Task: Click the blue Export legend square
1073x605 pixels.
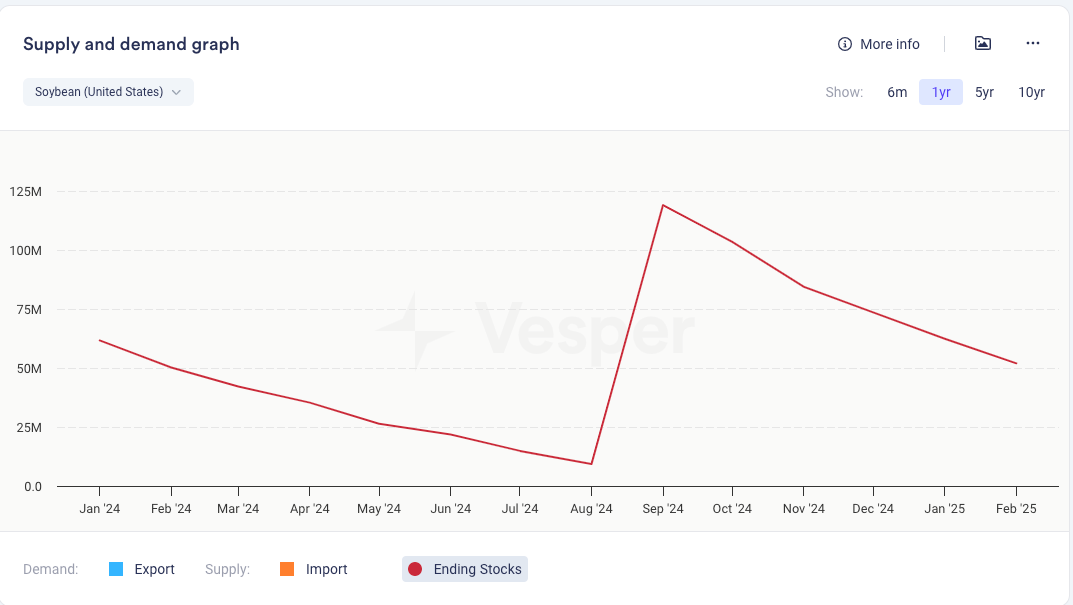Action: click(116, 569)
